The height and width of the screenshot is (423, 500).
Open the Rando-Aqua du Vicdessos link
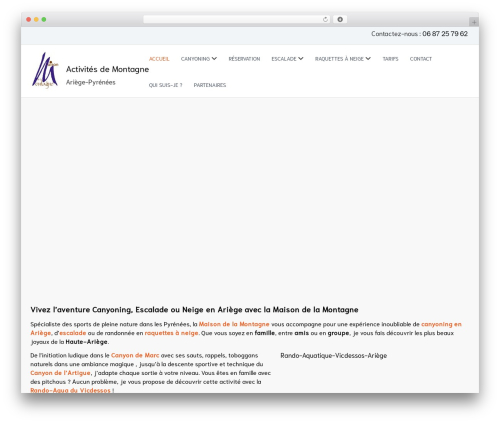[x=70, y=390]
